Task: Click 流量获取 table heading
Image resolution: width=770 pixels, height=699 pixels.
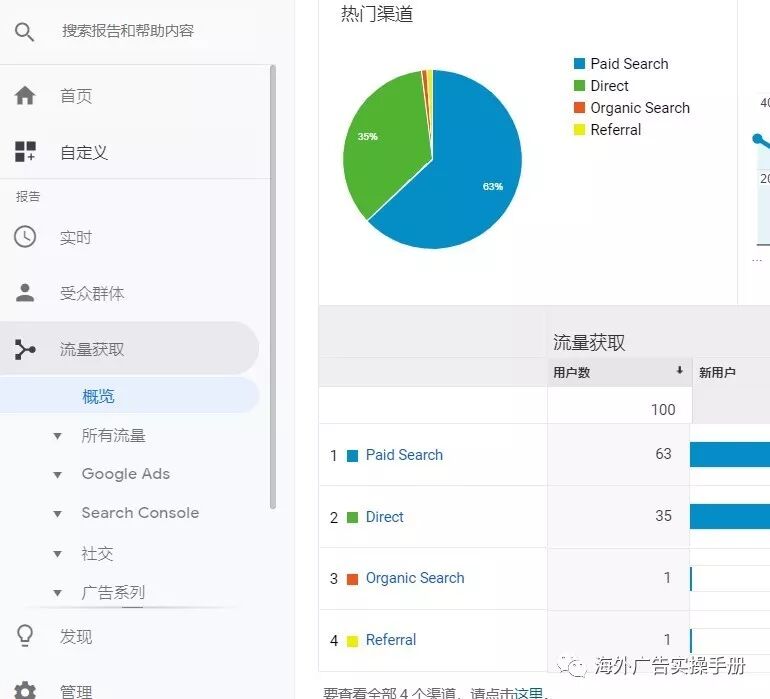Action: 589,342
